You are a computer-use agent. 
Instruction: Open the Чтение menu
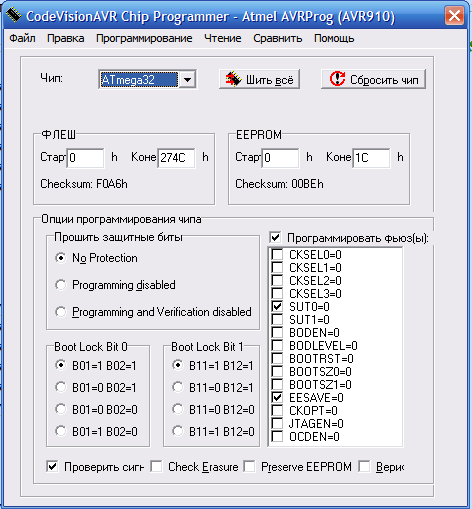(223, 38)
